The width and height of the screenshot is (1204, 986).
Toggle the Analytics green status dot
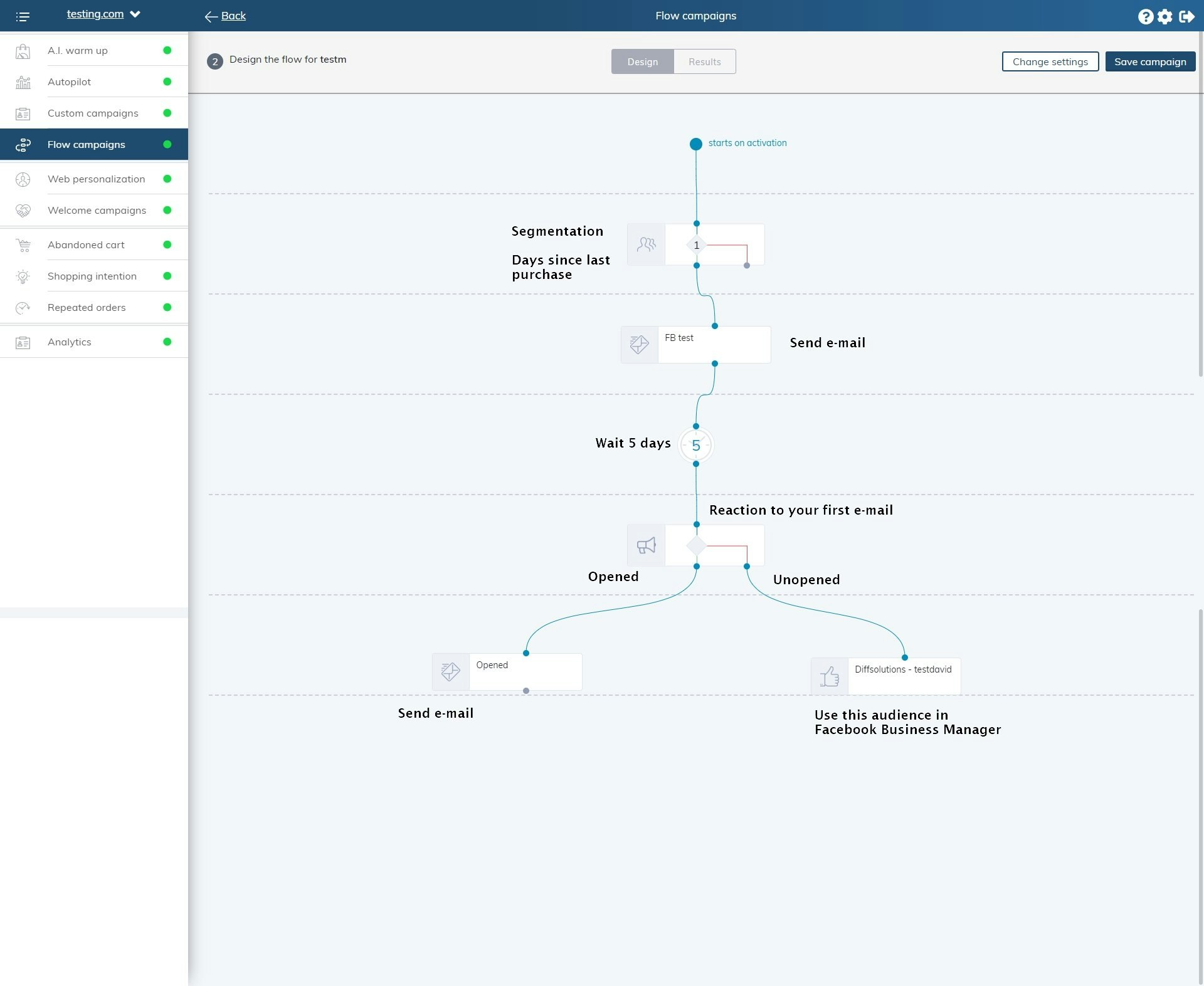pos(167,342)
